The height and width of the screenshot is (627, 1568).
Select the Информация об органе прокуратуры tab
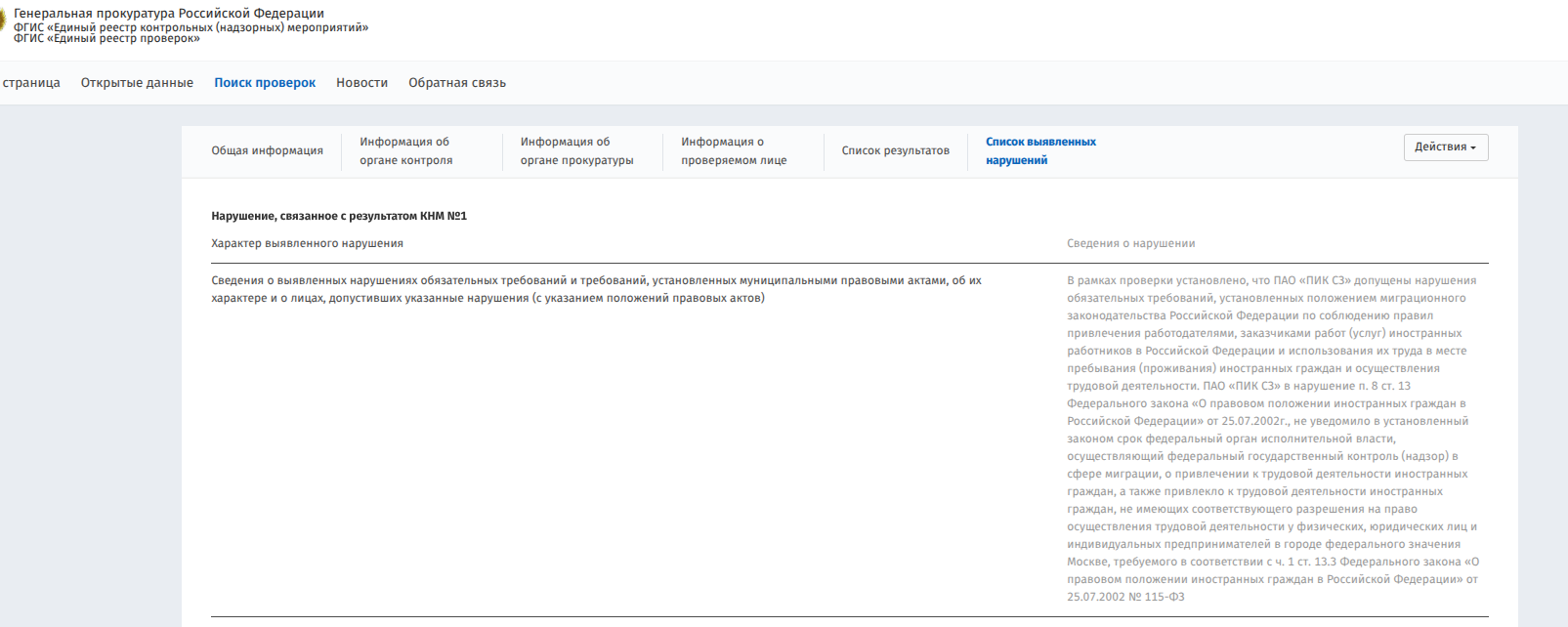click(576, 151)
